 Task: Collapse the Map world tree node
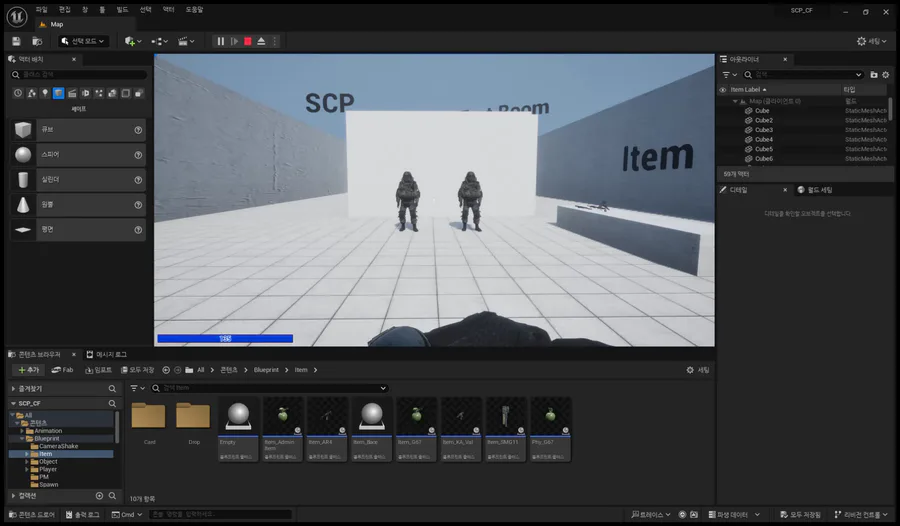pyautogui.click(x=735, y=101)
